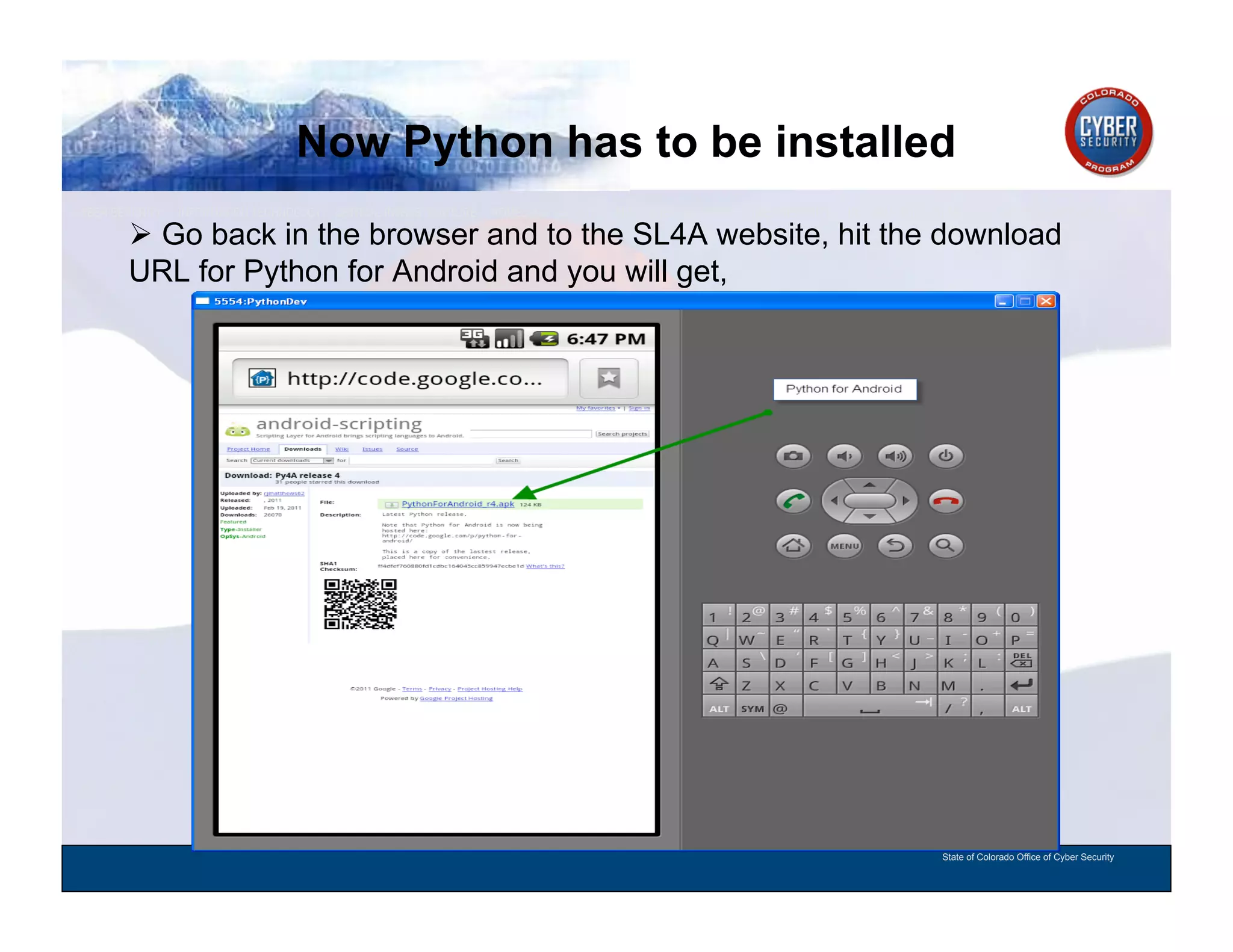Click the browser bookmark star button
Screen dimensions: 1233x952
coord(609,379)
